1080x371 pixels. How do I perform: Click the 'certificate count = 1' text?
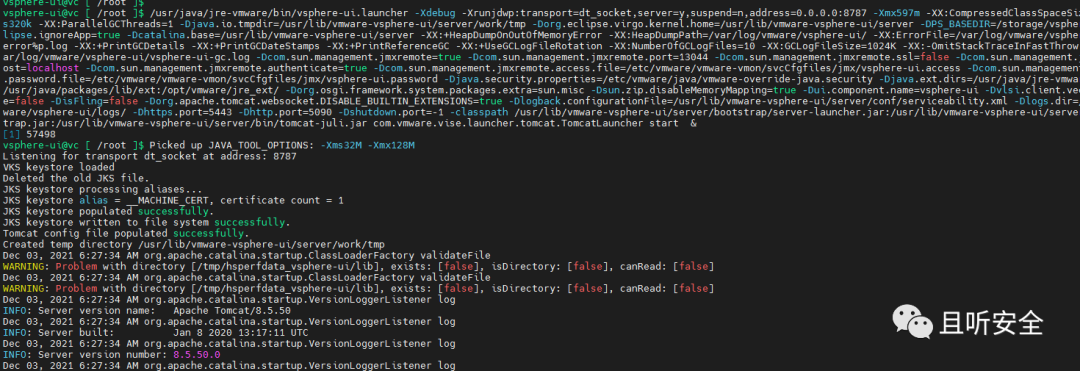click(x=282, y=200)
